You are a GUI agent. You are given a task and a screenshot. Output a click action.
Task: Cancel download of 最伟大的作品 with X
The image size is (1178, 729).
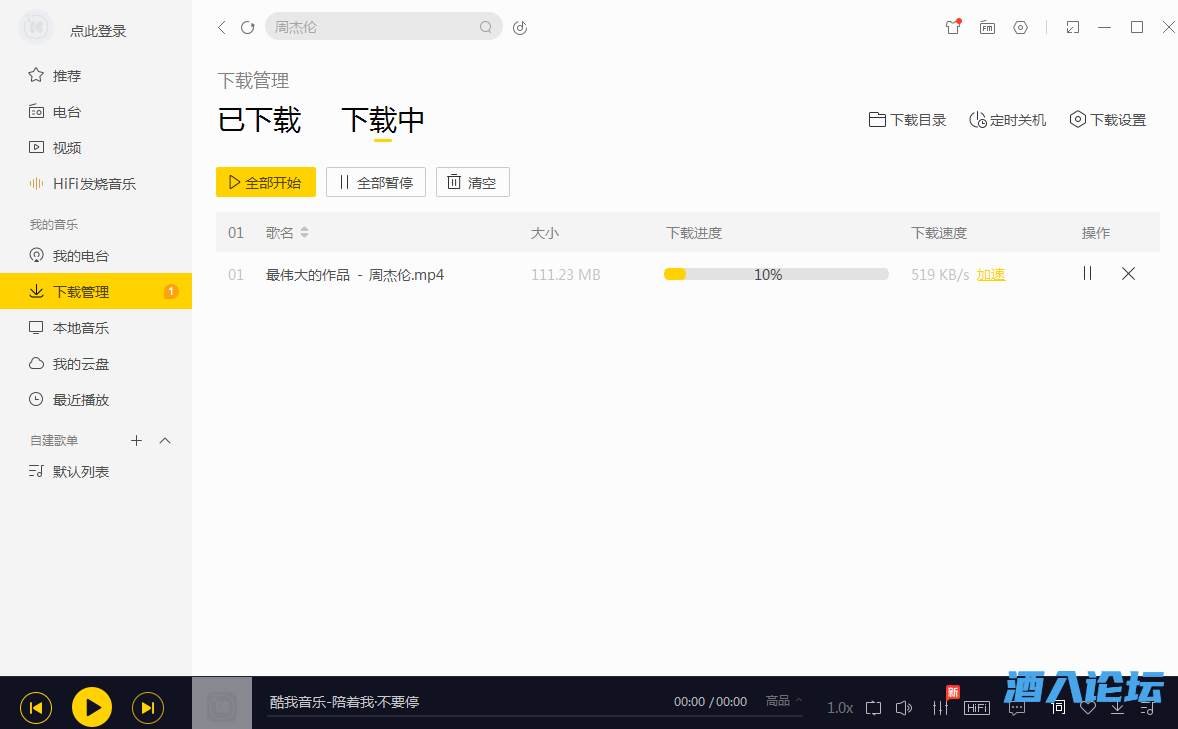1128,273
